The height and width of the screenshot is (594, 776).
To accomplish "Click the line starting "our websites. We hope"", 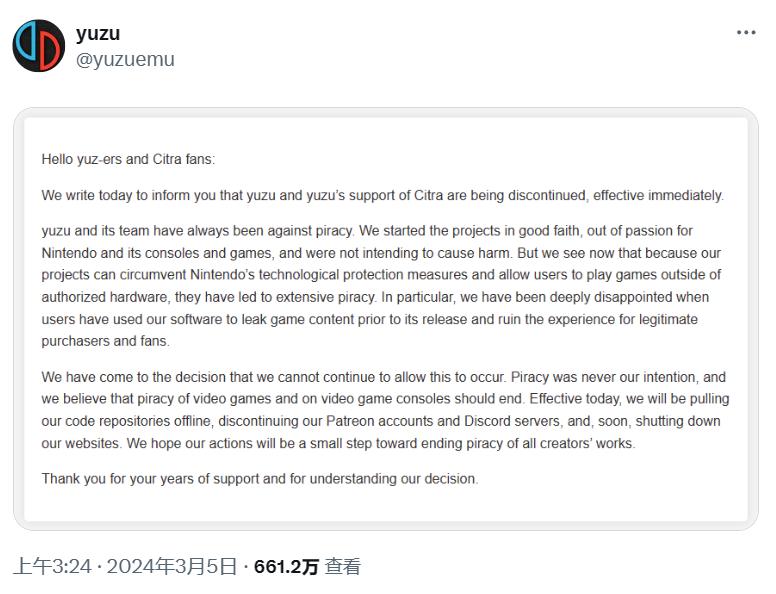I will point(338,443).
